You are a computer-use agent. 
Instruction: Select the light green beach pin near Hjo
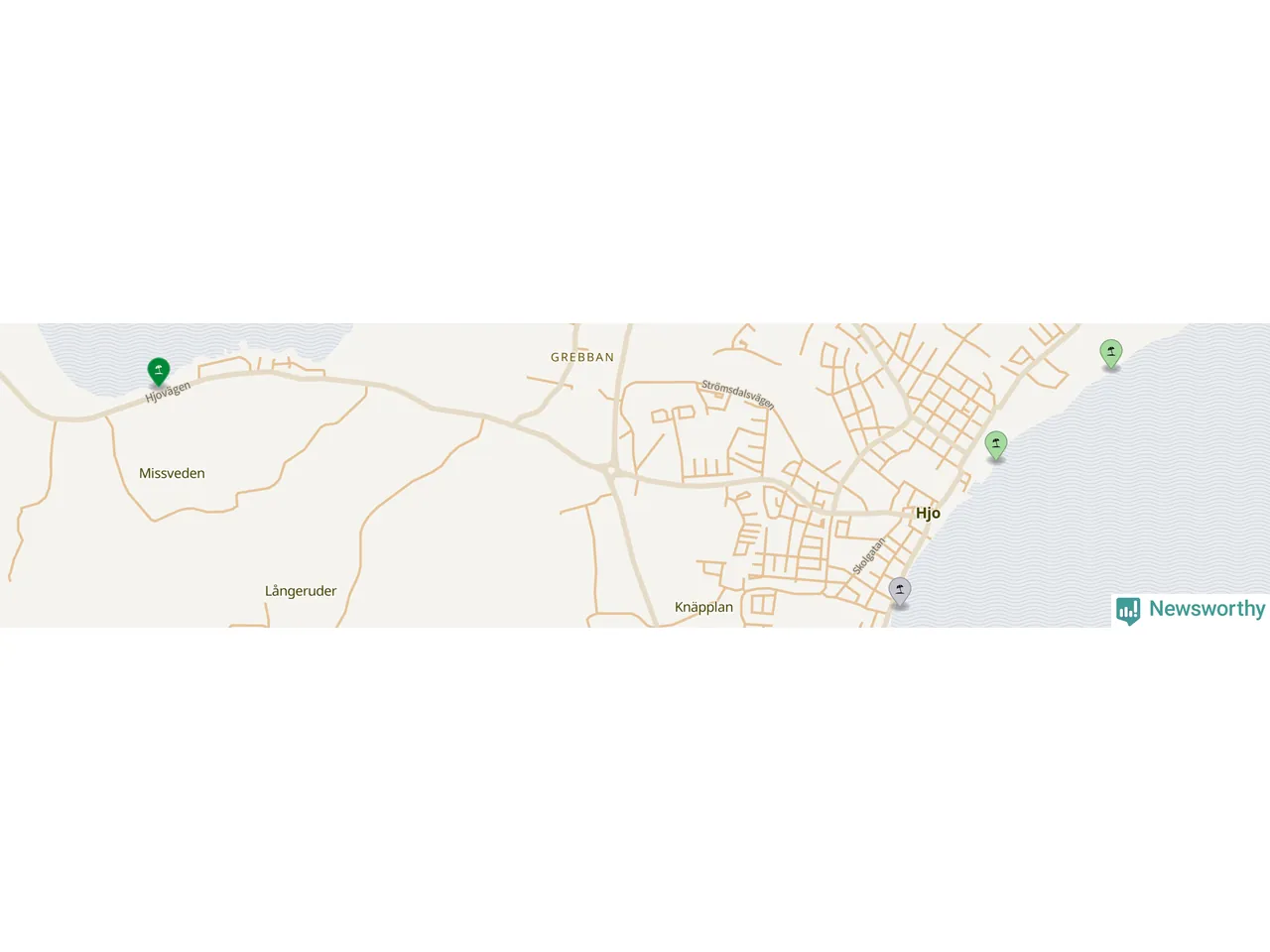tap(996, 446)
